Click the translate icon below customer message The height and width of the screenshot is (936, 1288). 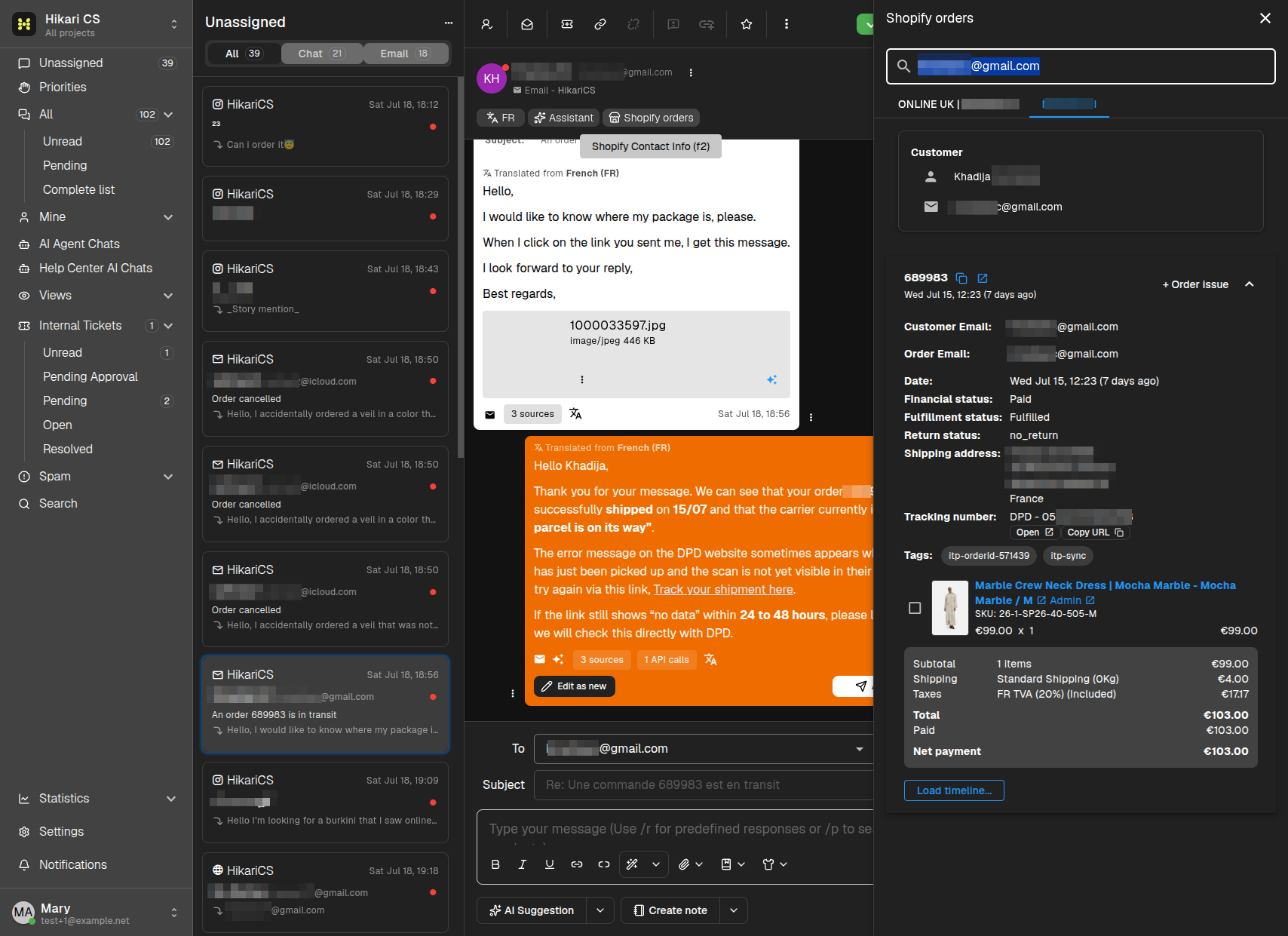tap(575, 413)
